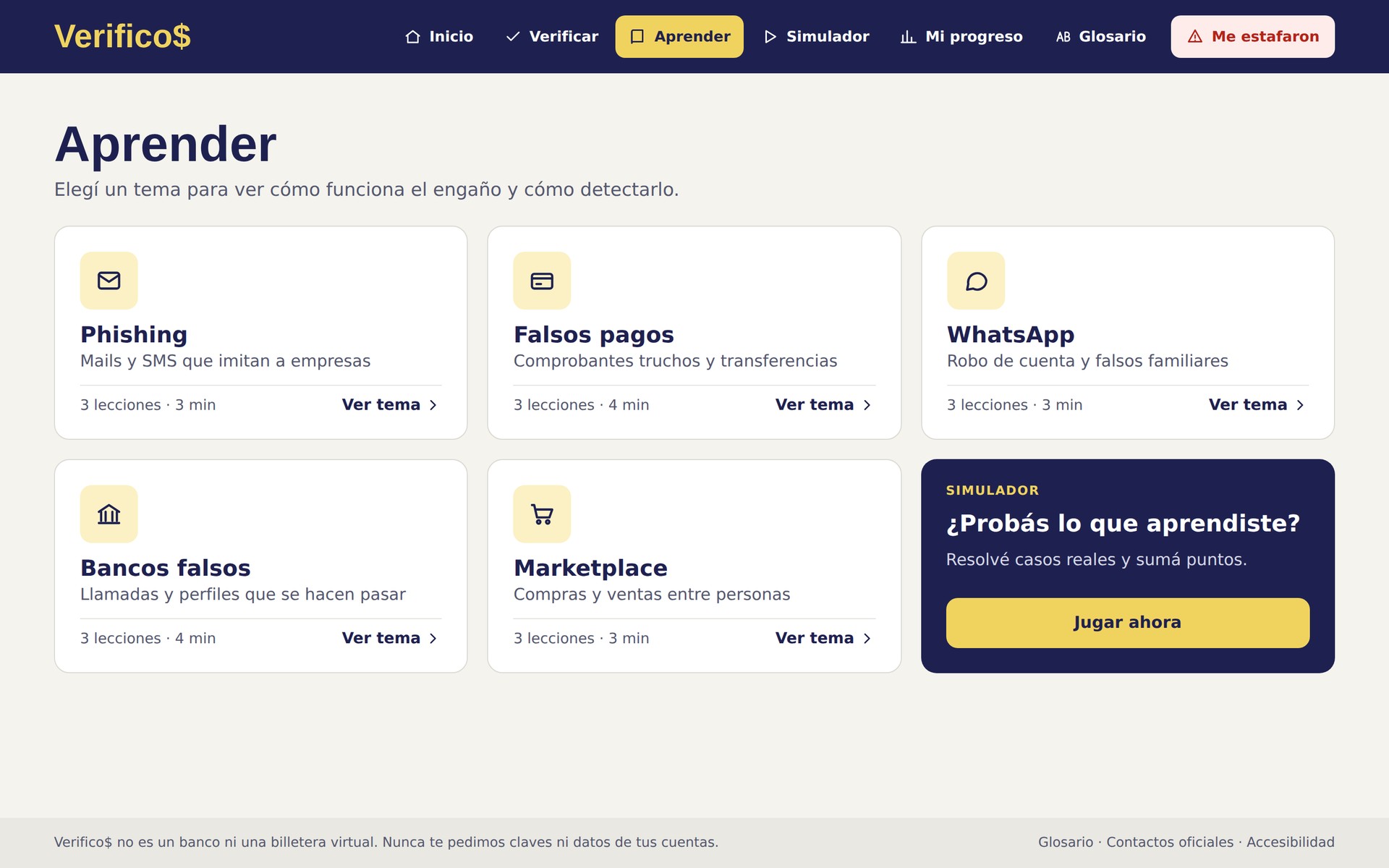The width and height of the screenshot is (1389, 868).
Task: Click 'Robo de cuenta y falsos familiares' text
Action: pyautogui.click(x=1087, y=361)
